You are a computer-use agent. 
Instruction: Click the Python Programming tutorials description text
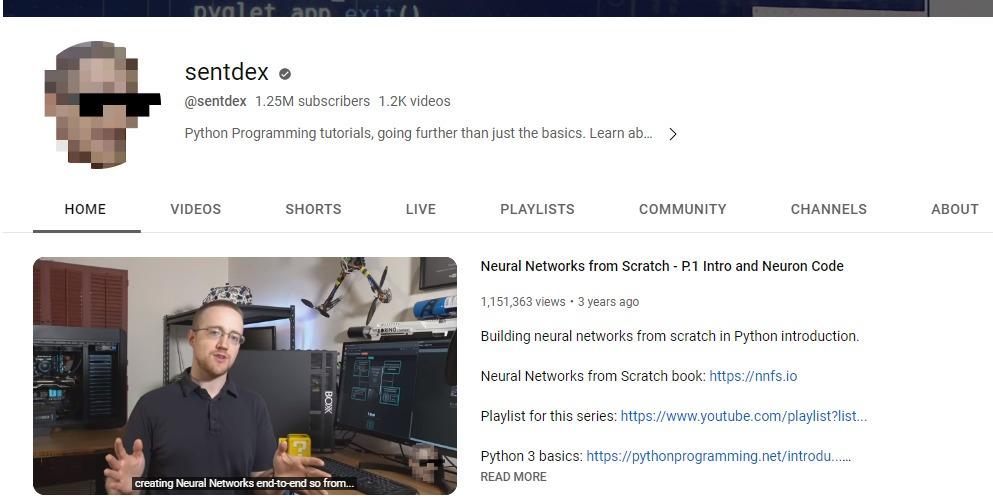click(419, 134)
